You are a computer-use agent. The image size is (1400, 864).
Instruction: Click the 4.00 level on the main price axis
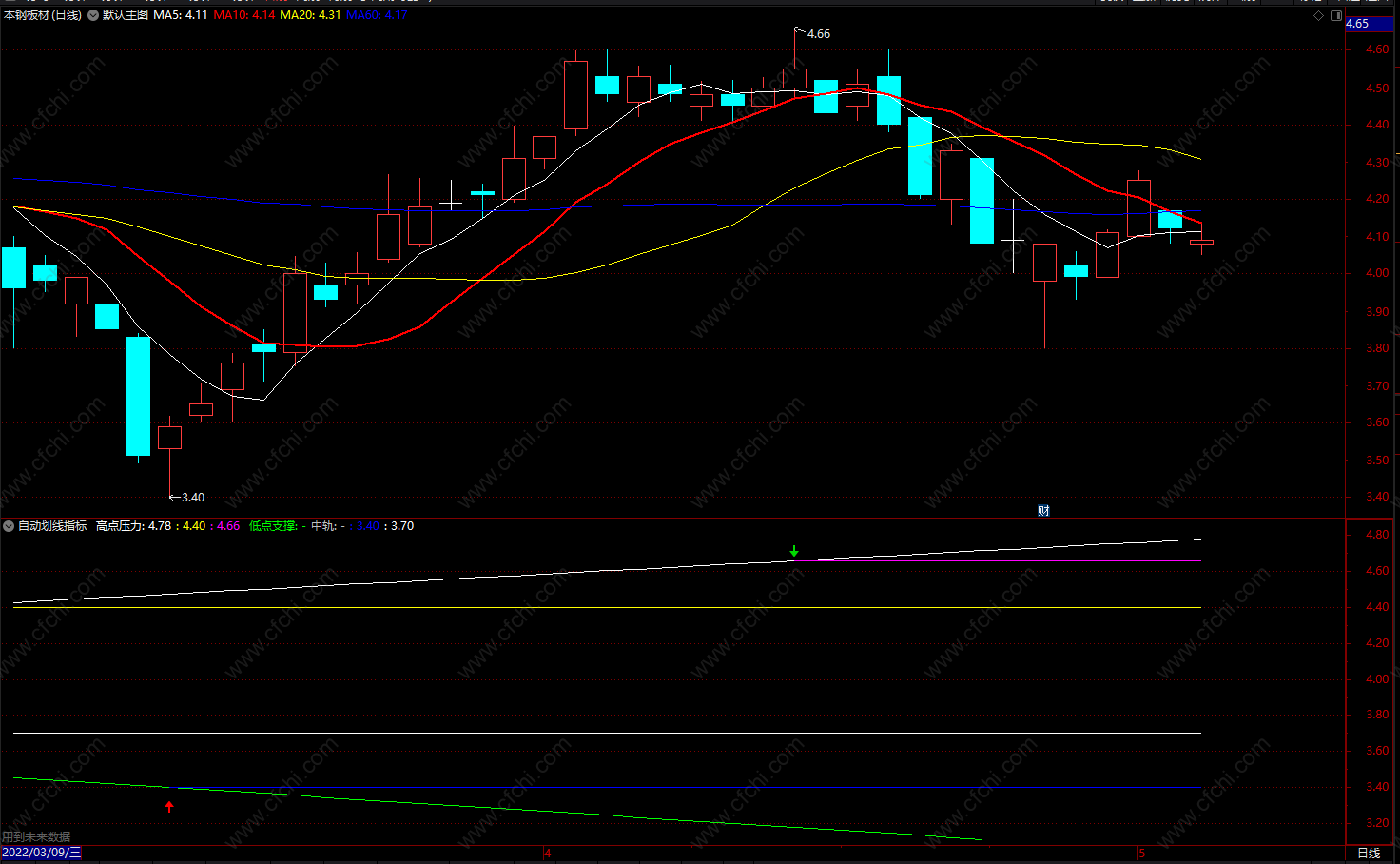point(1376,273)
